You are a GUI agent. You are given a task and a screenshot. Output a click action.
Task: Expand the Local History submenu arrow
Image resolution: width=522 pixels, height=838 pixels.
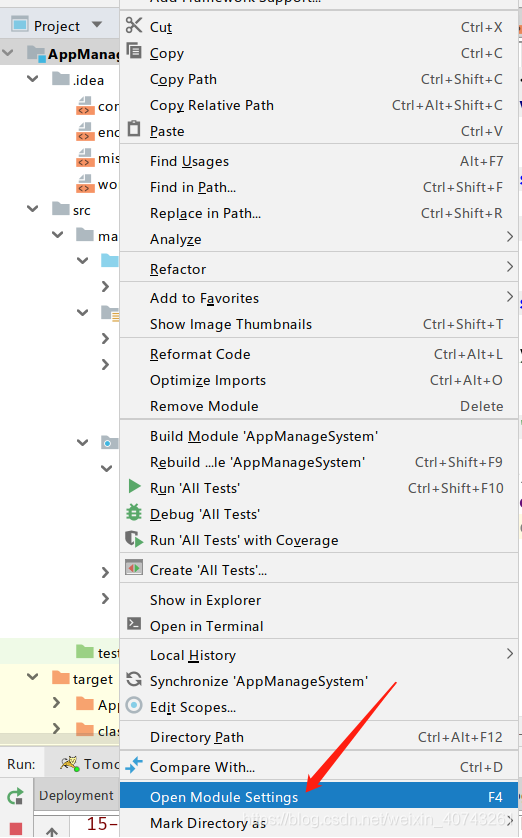point(510,653)
